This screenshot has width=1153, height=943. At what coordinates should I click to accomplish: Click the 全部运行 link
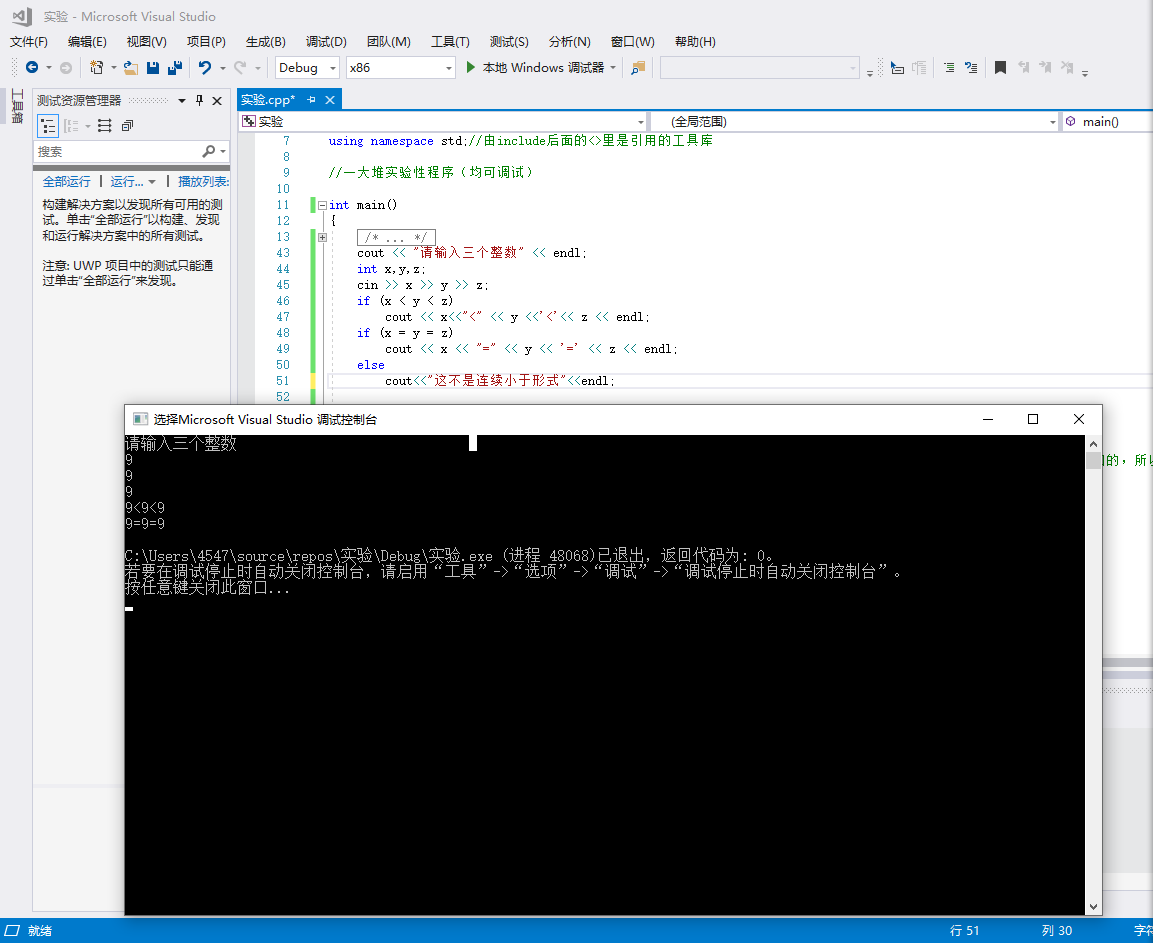click(x=66, y=181)
